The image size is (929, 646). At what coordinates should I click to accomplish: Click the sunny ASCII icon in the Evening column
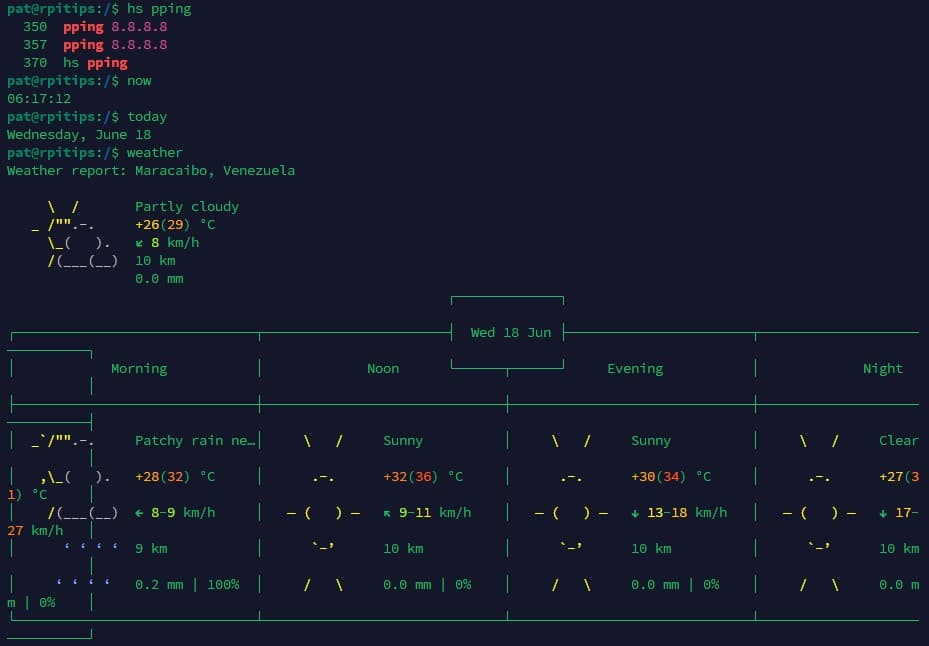pos(570,512)
